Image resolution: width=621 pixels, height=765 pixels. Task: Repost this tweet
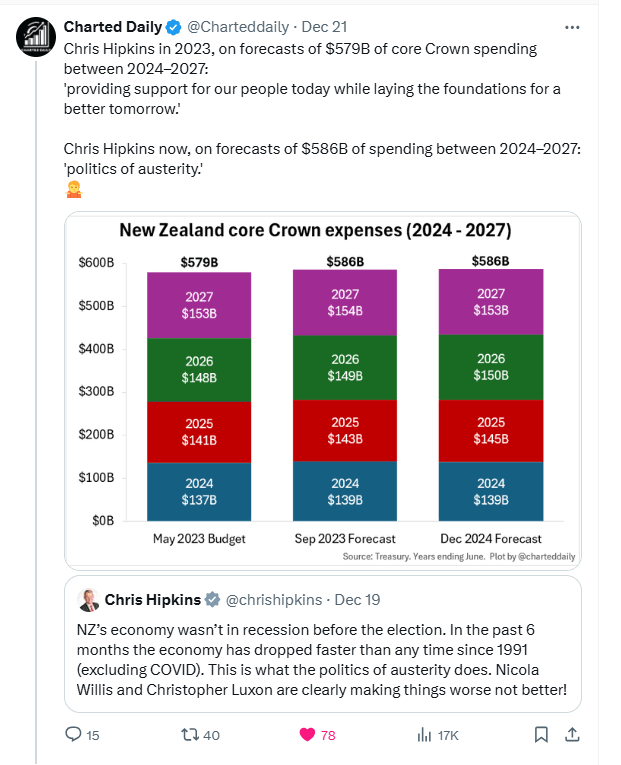[187, 735]
